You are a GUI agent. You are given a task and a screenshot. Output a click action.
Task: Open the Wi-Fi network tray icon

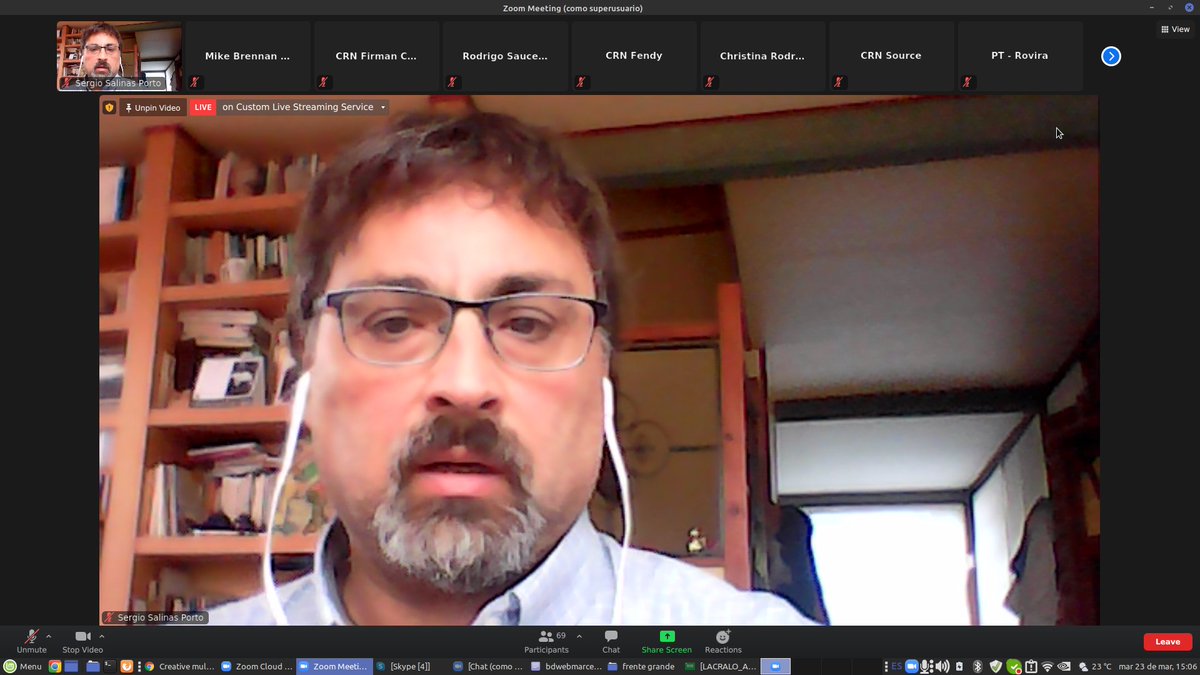click(x=1047, y=666)
